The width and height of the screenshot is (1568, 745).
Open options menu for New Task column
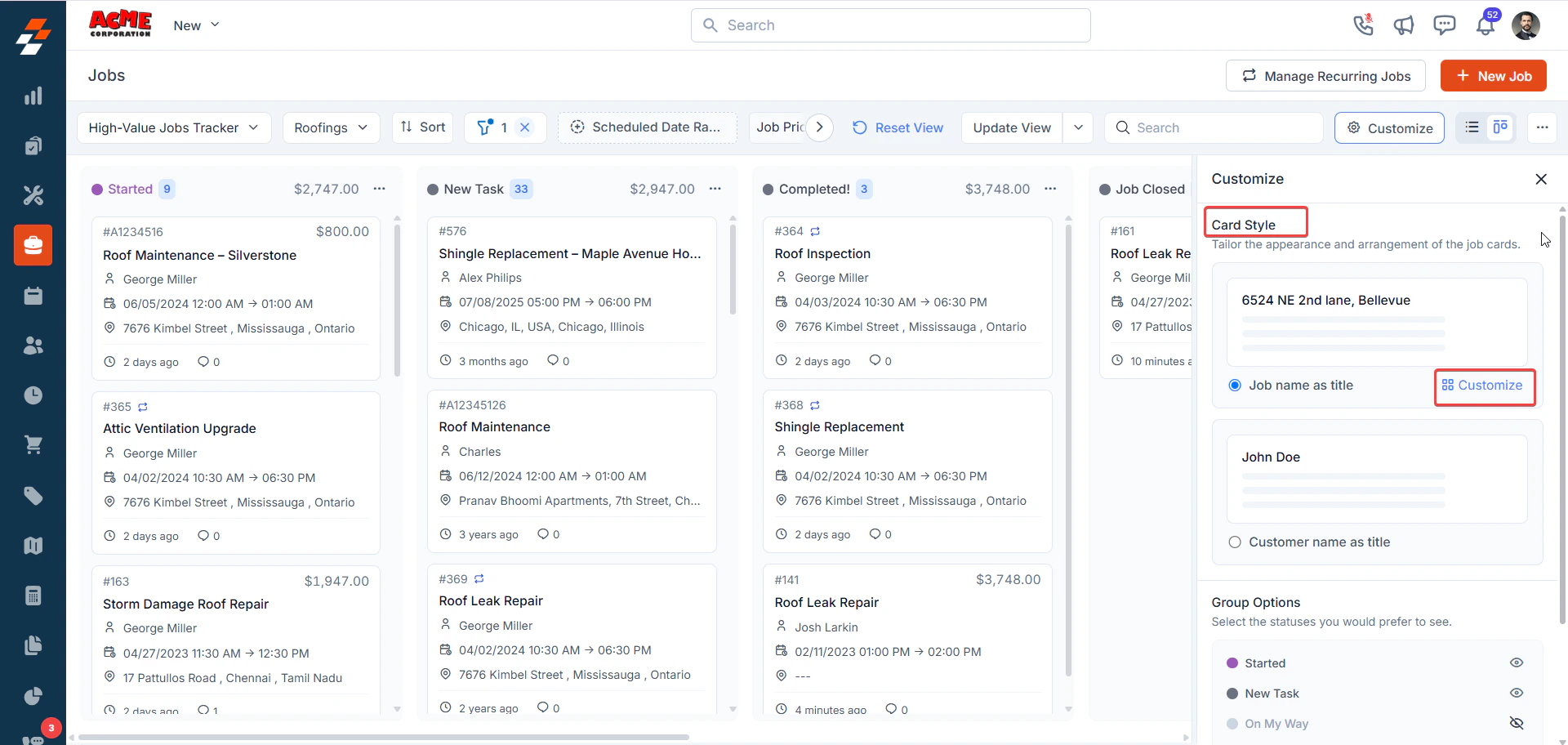pos(715,189)
